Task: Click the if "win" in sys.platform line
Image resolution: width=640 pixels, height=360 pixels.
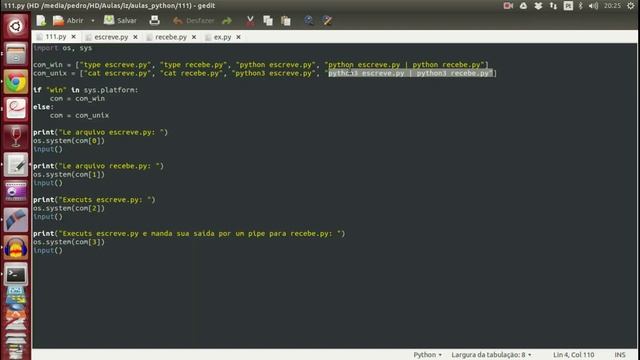Action: (x=86, y=90)
